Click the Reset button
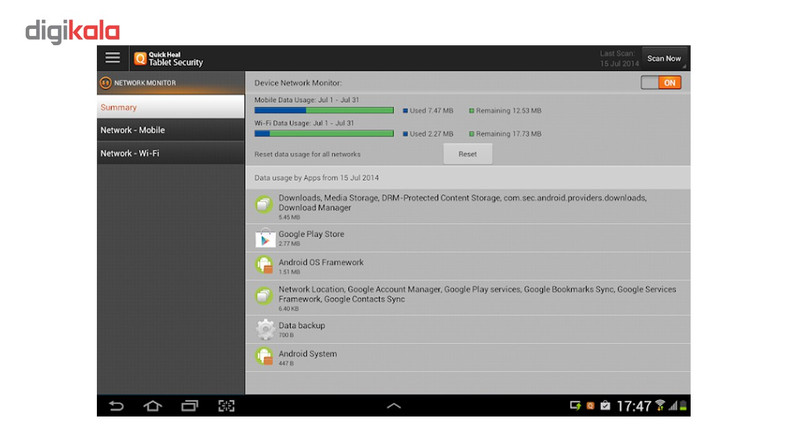This screenshot has width=800, height=438. (468, 154)
